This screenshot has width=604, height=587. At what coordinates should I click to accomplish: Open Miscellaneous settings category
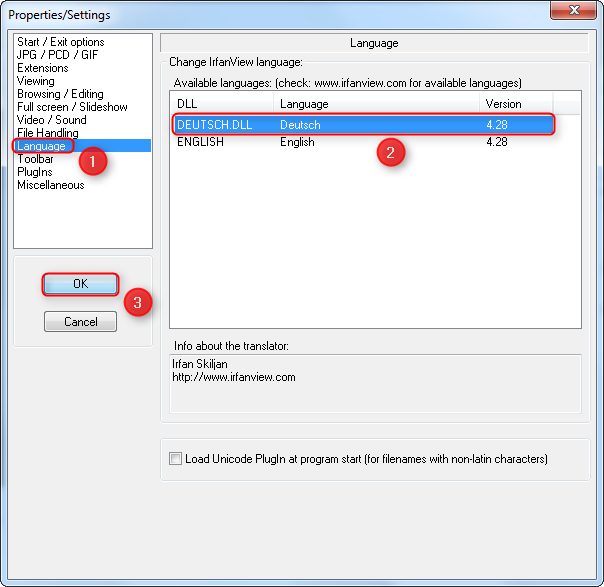click(x=50, y=185)
